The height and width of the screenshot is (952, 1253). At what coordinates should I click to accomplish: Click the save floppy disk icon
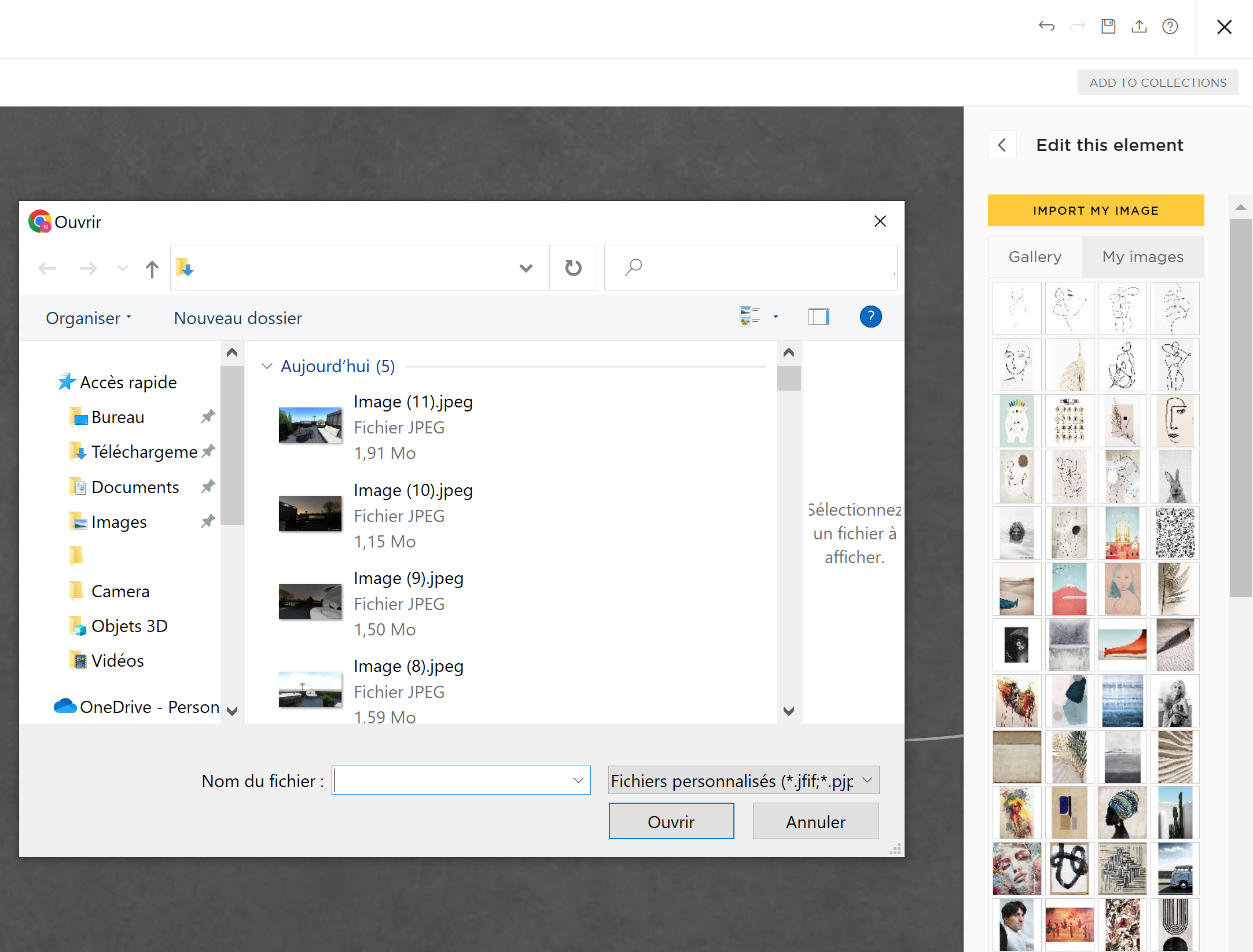(1108, 27)
